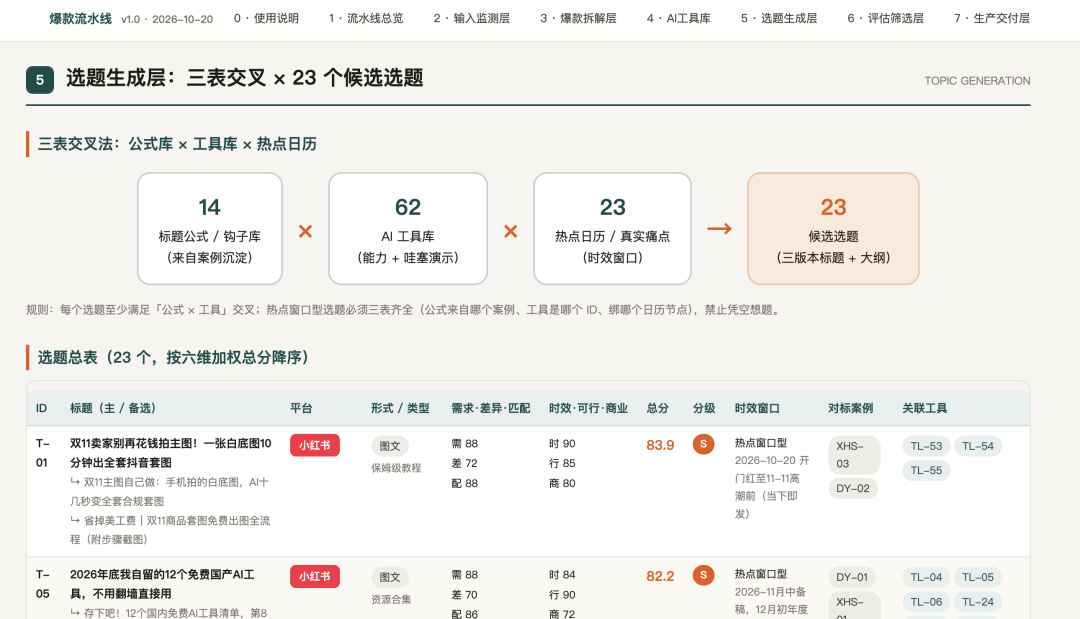
Task: Click the S grade icon for T-05
Action: pyautogui.click(x=703, y=575)
